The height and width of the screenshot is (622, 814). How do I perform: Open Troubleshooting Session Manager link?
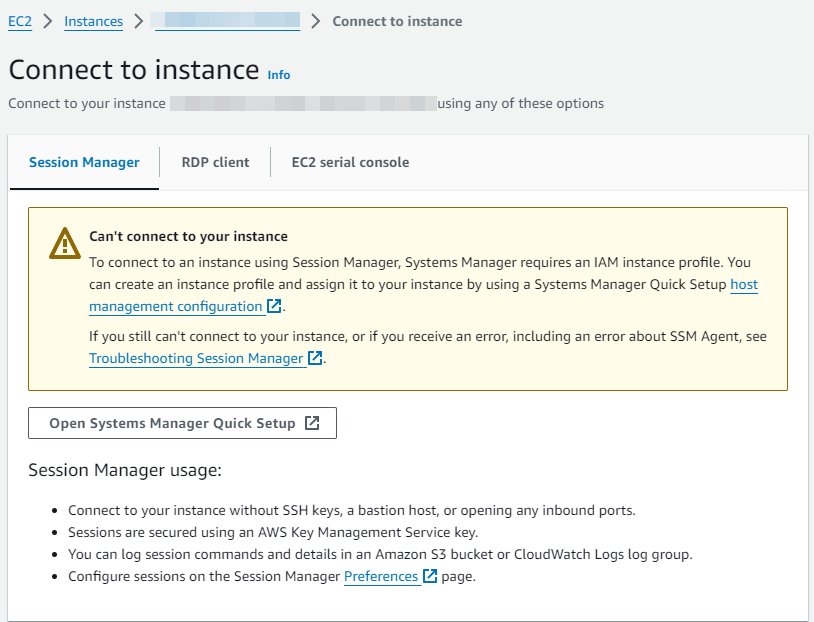tap(196, 358)
